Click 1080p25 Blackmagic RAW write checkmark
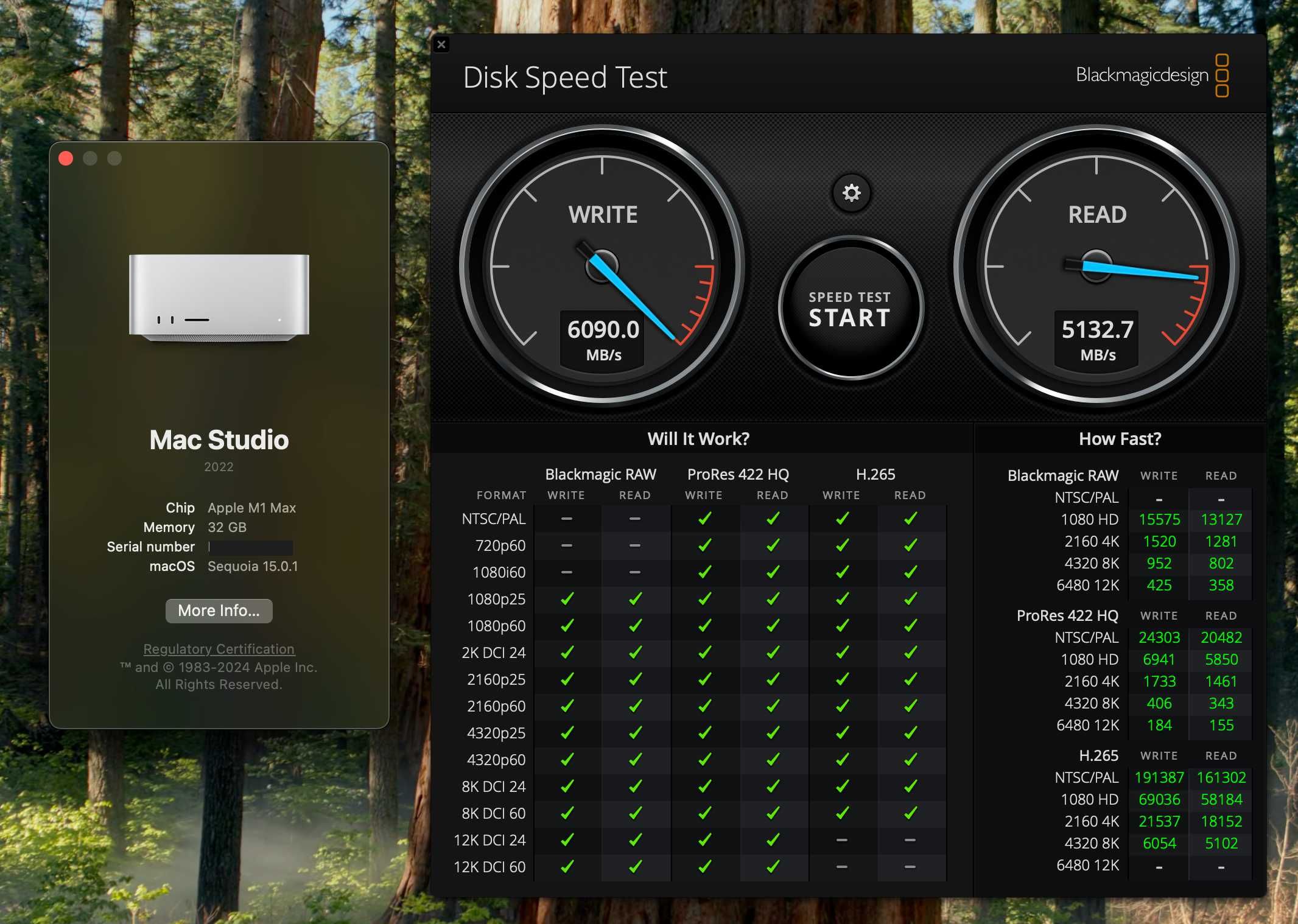Viewport: 1298px width, 924px height. click(567, 599)
